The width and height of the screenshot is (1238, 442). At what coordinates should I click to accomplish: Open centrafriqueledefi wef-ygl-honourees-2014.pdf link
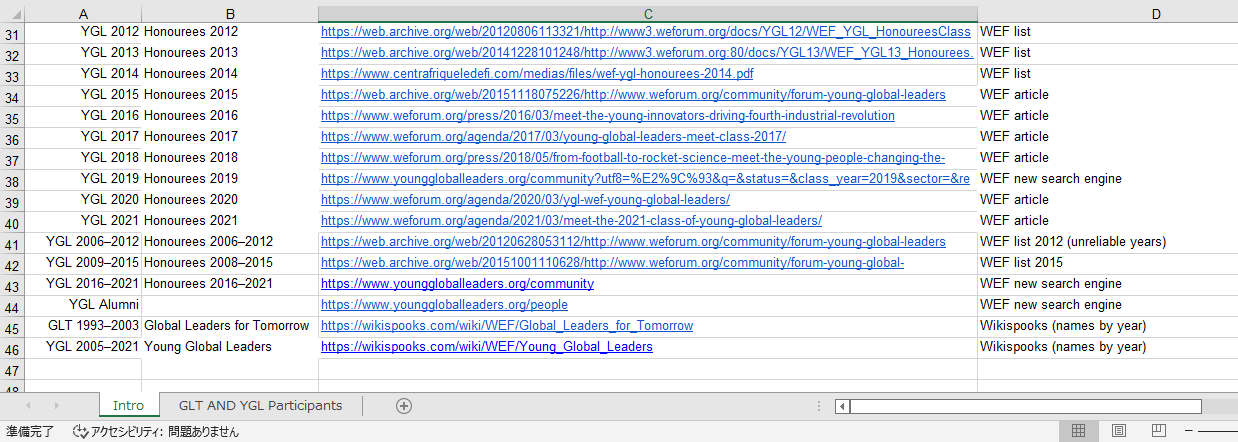coord(537,74)
